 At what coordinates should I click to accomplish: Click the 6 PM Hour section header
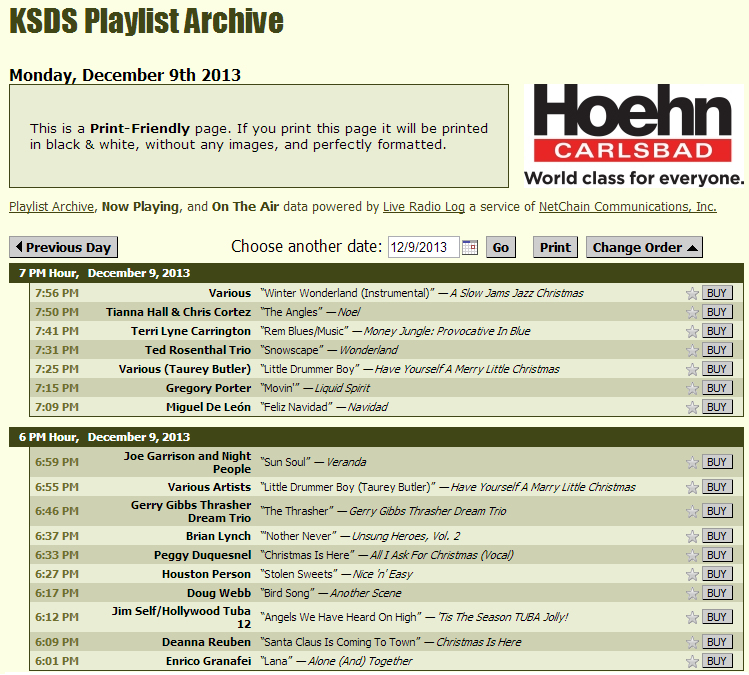pos(376,437)
